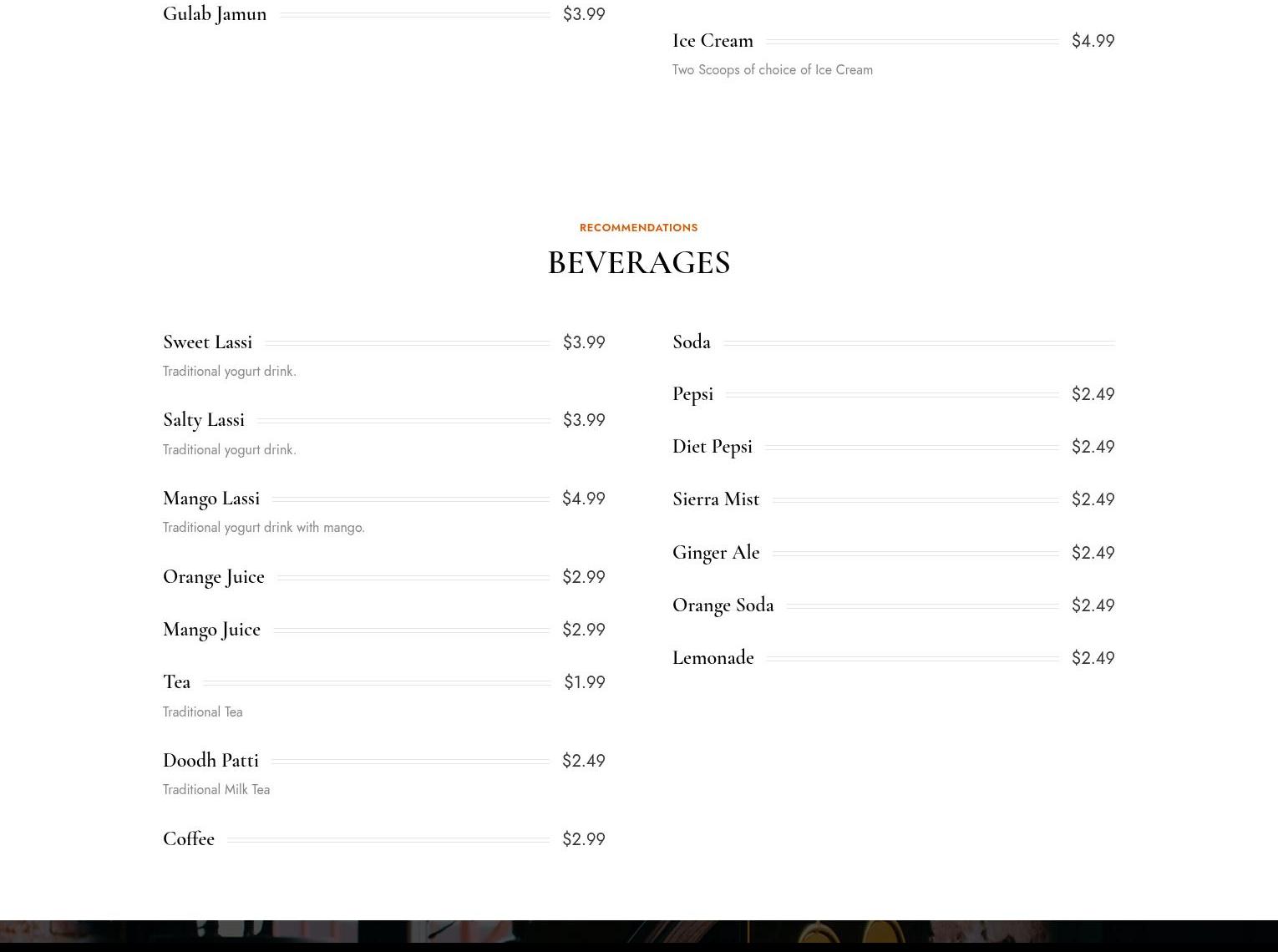Click the Mango Lassi $4.99 price
Viewport: 1278px width, 952px height.
tap(584, 499)
